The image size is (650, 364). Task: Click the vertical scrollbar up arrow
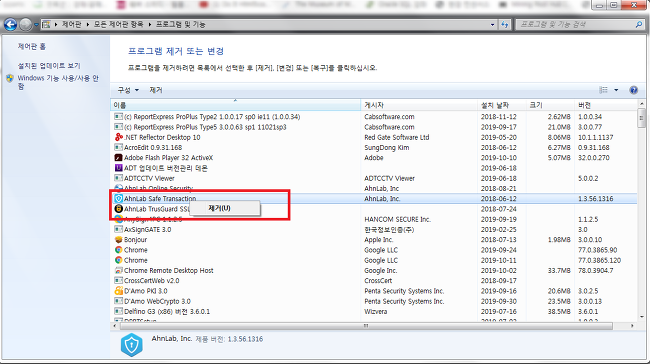641,104
